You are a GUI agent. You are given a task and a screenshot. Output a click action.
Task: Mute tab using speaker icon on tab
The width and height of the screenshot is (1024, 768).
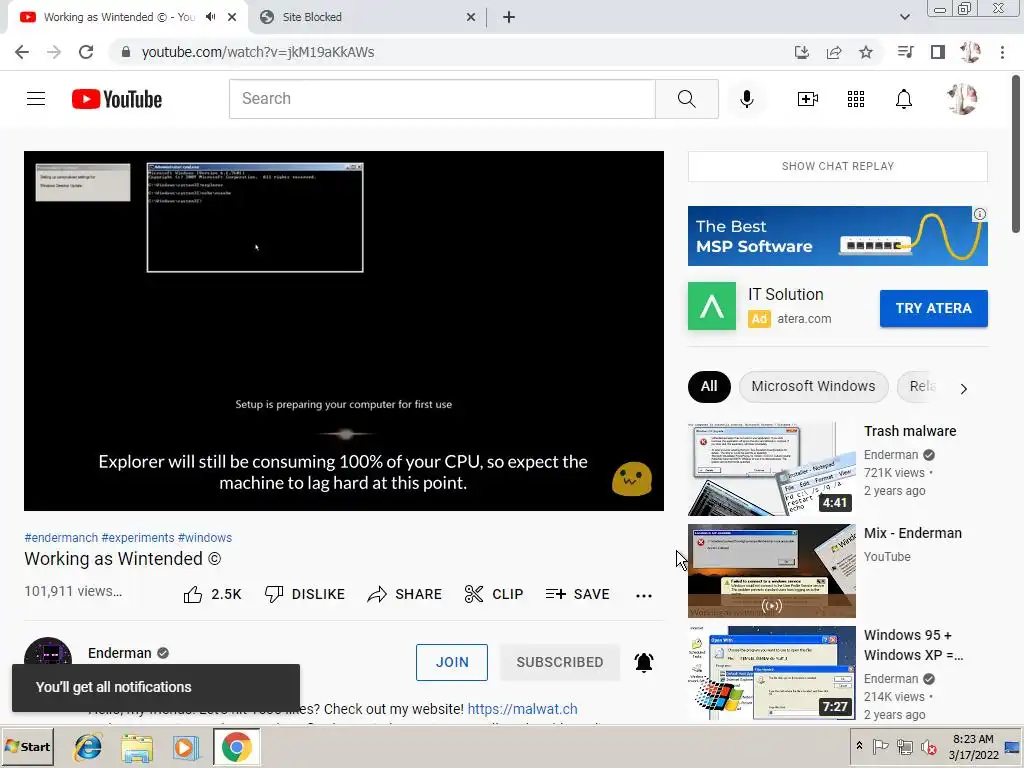(210, 17)
